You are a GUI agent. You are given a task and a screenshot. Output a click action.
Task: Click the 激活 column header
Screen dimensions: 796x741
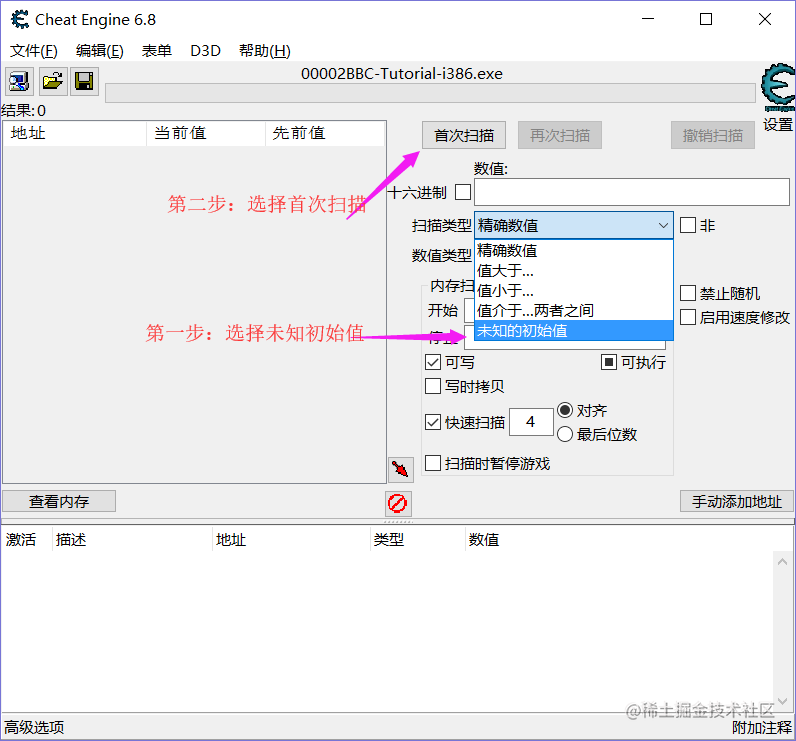pos(26,539)
